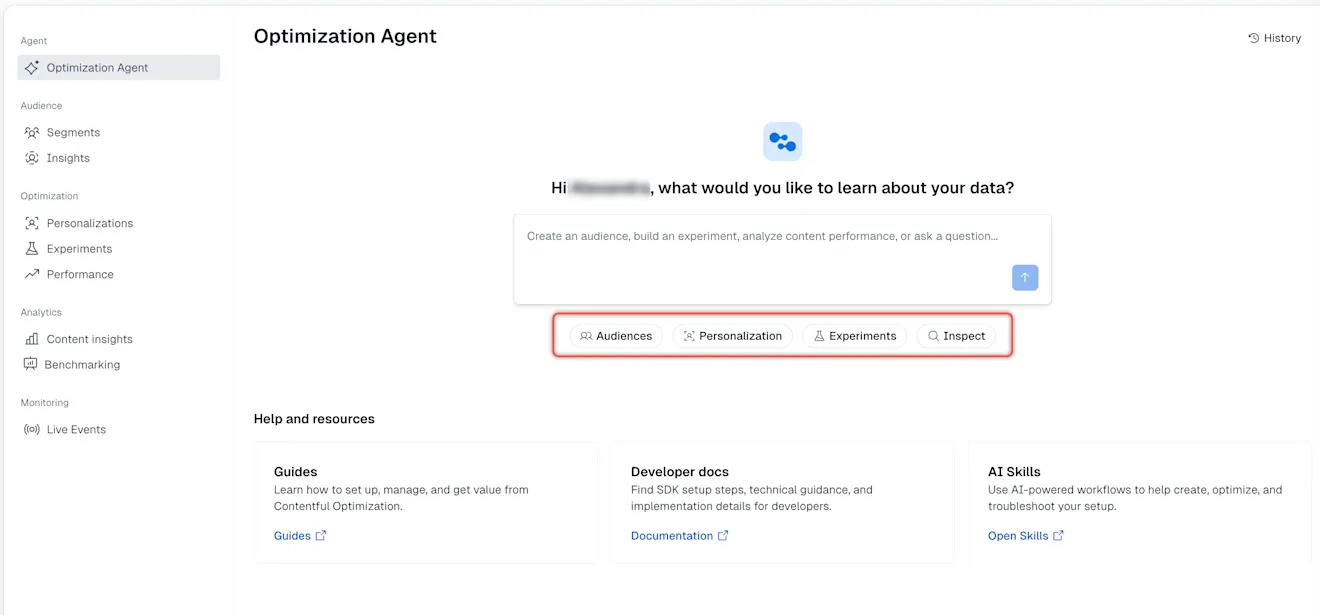Click the sparkle icon beside Optimization Agent
Screen dimensions: 1320x615
click(32, 68)
